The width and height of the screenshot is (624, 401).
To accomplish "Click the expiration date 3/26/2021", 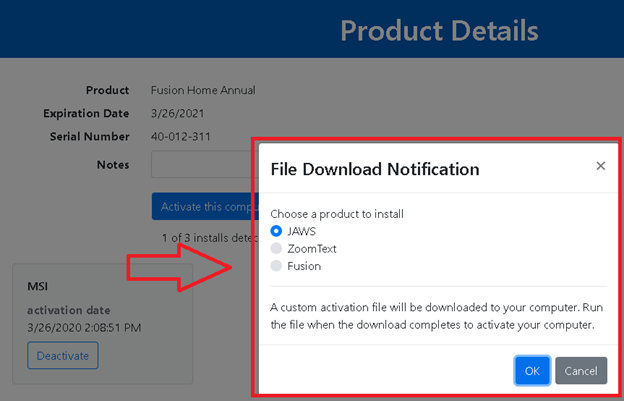I will pos(178,113).
